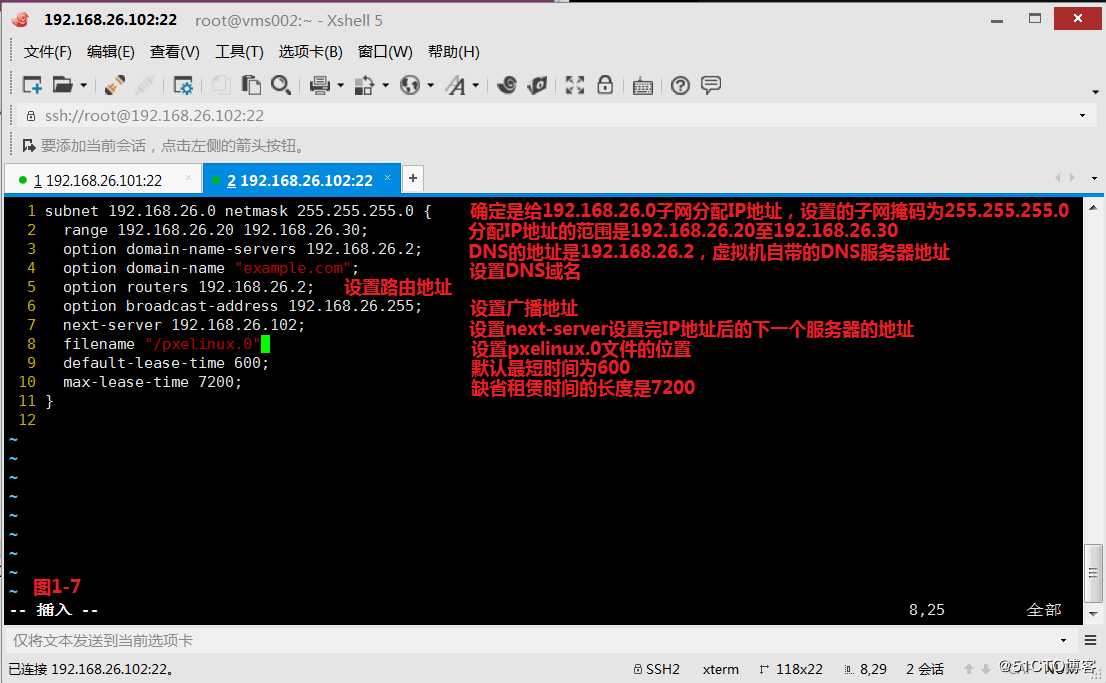The width and height of the screenshot is (1106, 683).
Task: Add a new tab with plus button
Action: pos(413,179)
